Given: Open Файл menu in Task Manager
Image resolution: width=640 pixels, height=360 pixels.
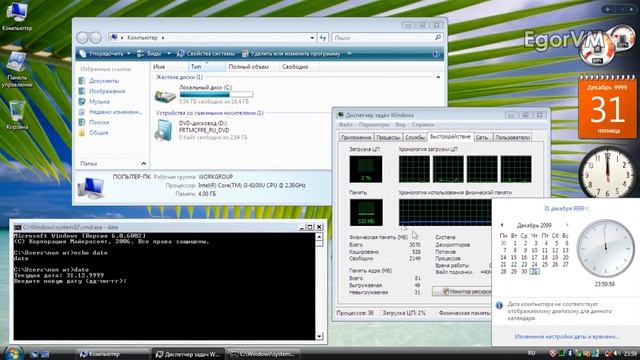Looking at the screenshot, I should tap(345, 124).
